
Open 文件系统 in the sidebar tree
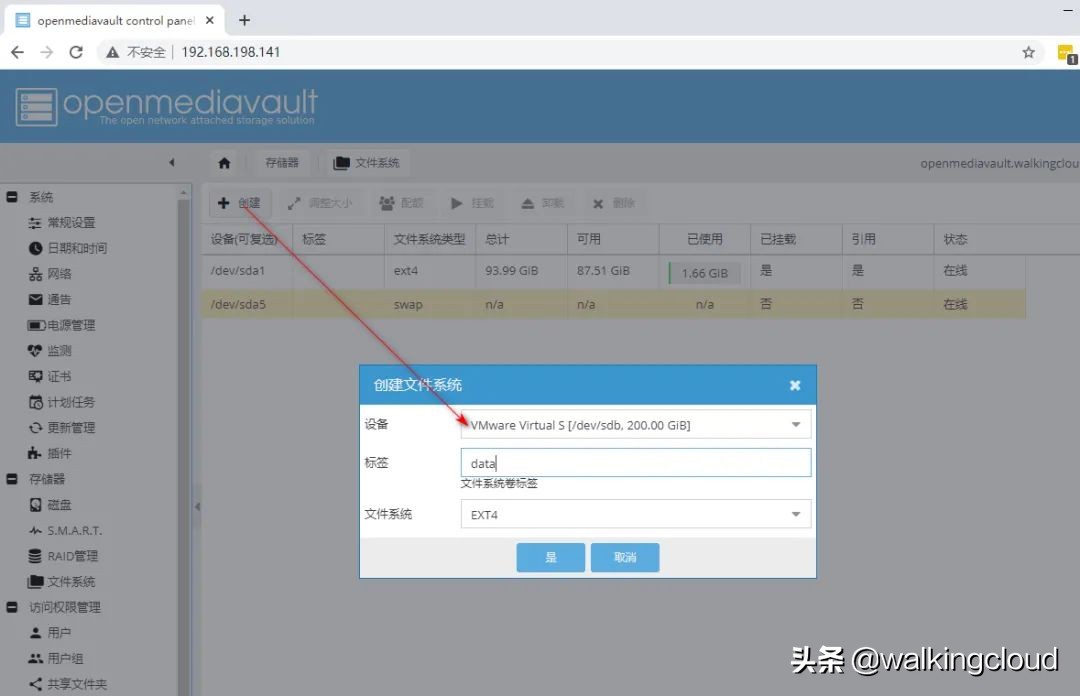click(x=62, y=582)
